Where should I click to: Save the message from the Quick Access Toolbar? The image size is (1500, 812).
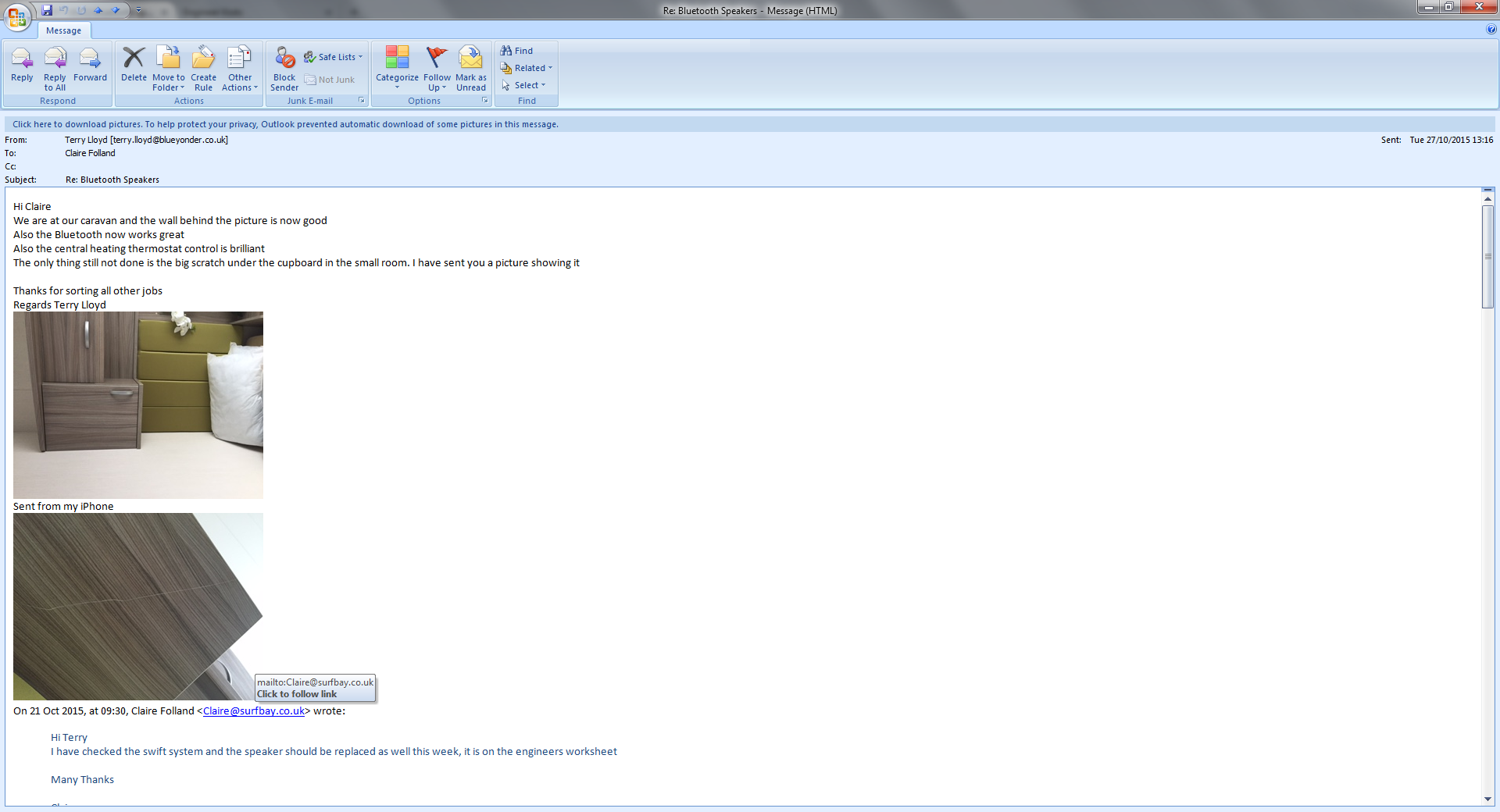pyautogui.click(x=47, y=10)
